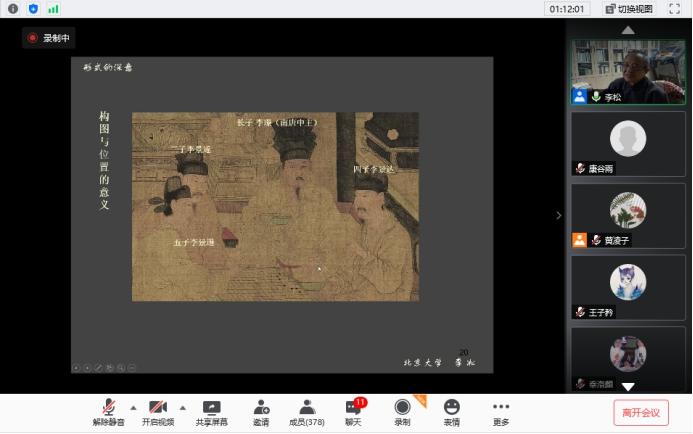
Task: Click the 录制 record button
Action: coord(402,412)
